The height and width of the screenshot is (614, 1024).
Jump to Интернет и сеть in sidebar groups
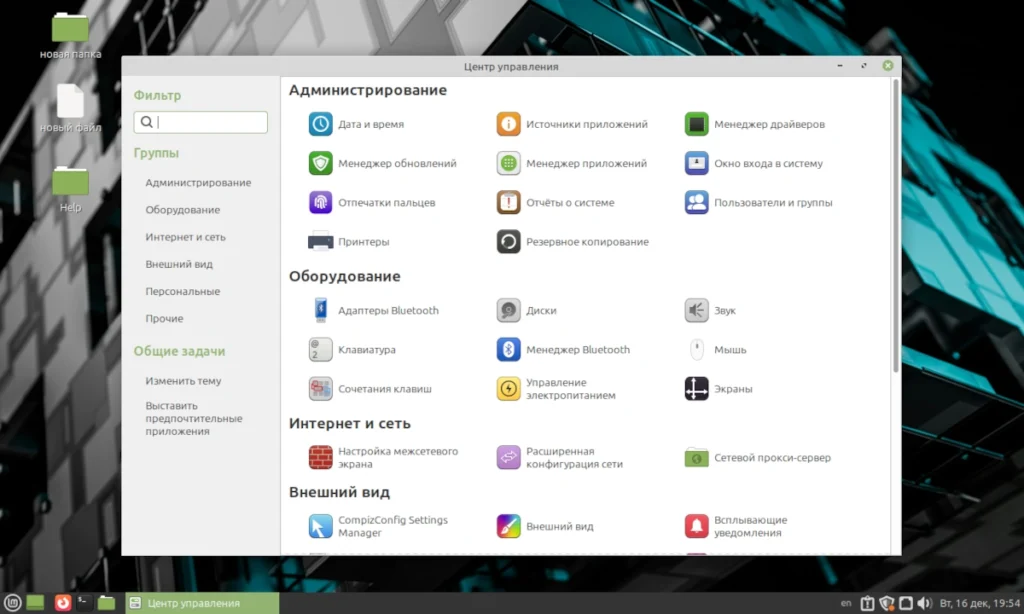click(185, 237)
